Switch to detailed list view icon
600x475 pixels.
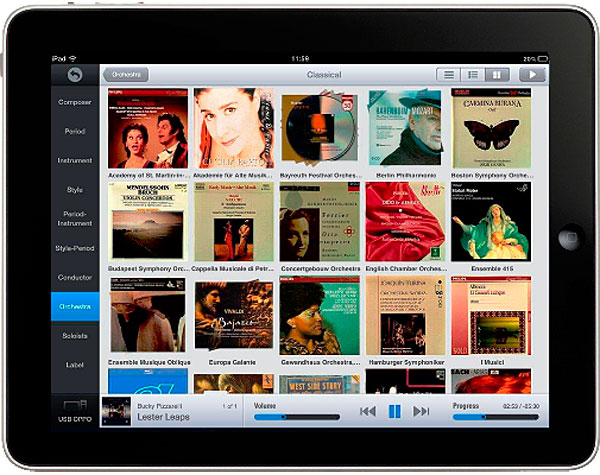point(471,75)
